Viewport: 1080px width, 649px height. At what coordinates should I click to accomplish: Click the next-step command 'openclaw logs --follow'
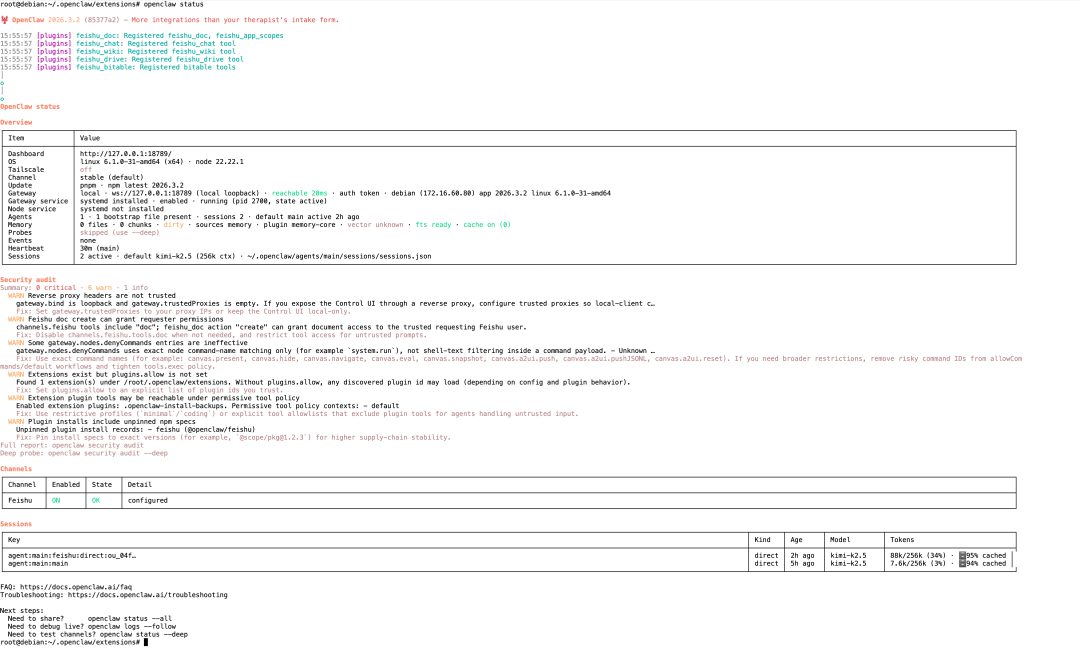tap(132, 627)
